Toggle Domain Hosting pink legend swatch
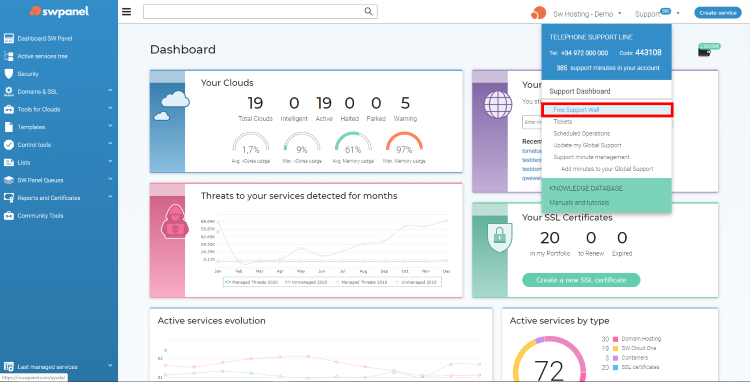The height and width of the screenshot is (382, 750). click(616, 339)
